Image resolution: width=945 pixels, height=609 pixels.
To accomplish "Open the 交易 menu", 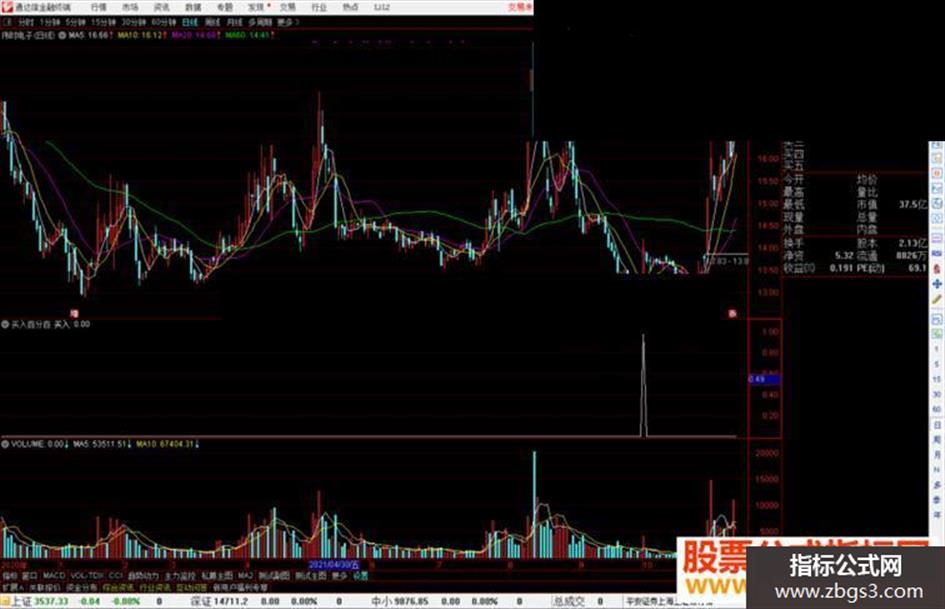I will [287, 7].
